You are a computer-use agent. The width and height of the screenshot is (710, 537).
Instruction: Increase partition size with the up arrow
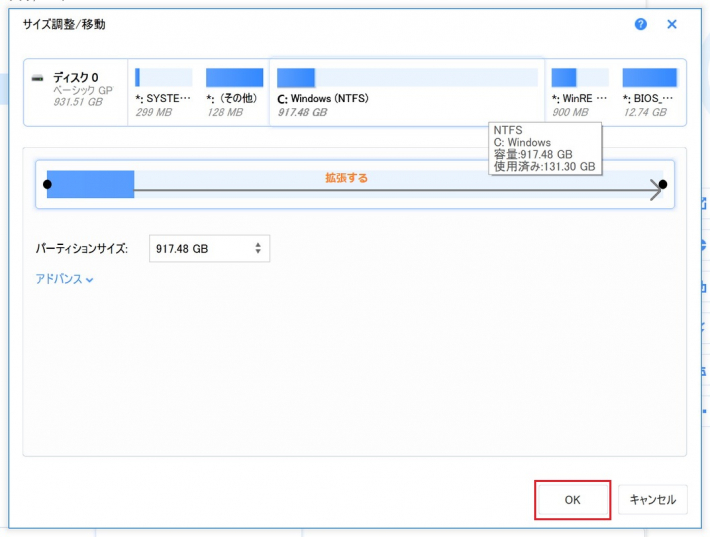click(258, 244)
